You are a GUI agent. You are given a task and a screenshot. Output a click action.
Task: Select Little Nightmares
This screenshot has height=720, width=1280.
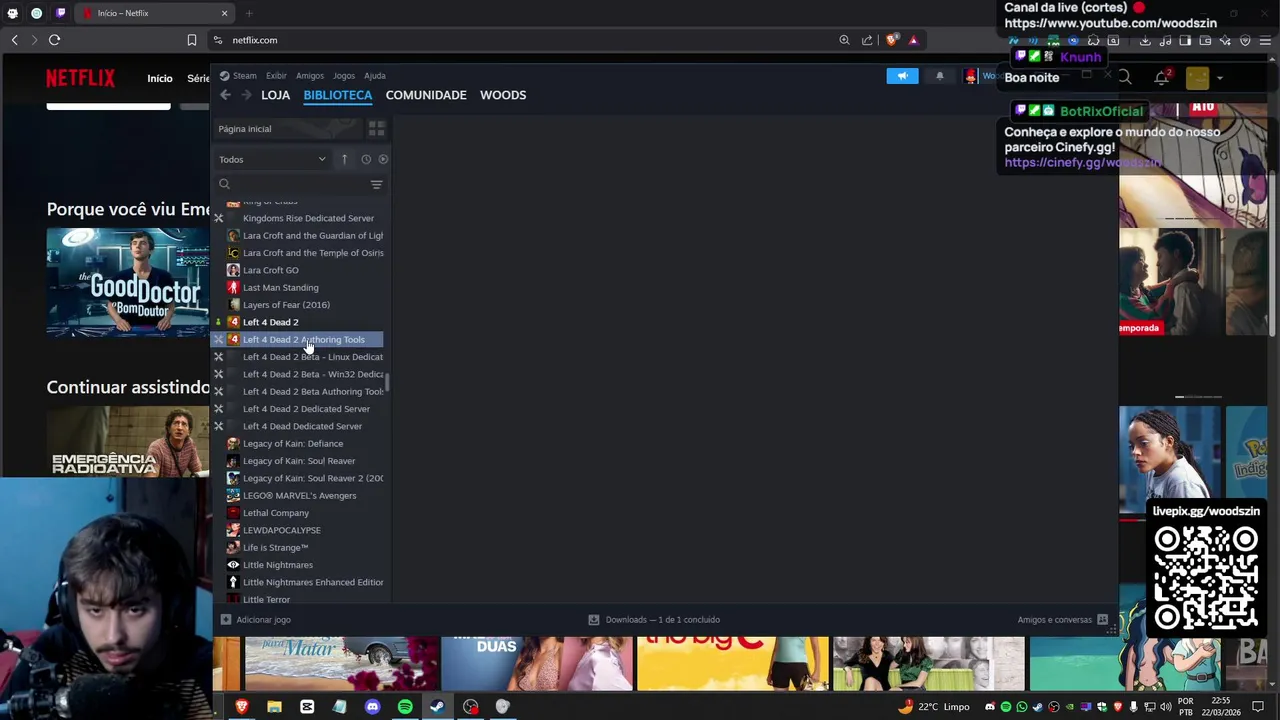click(x=300, y=565)
